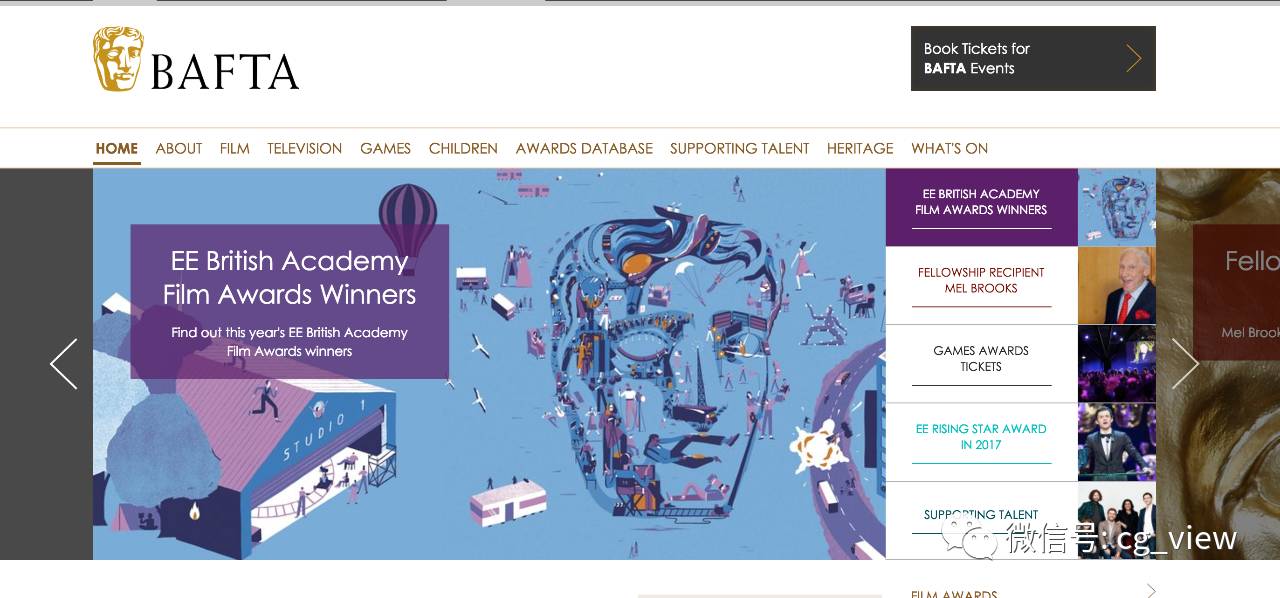1280x598 pixels.
Task: Click the golden BAFTA mask logo
Action: (x=118, y=59)
